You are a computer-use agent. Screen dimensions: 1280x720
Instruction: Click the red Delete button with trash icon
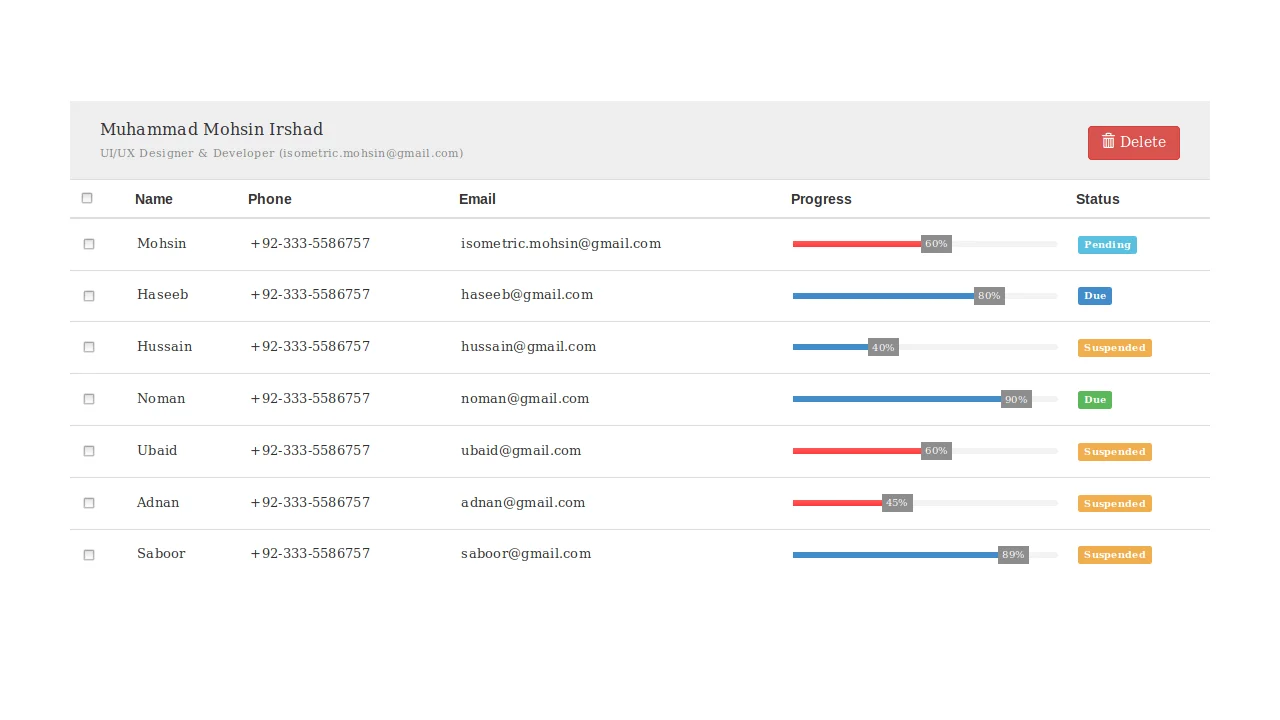pyautogui.click(x=1133, y=142)
